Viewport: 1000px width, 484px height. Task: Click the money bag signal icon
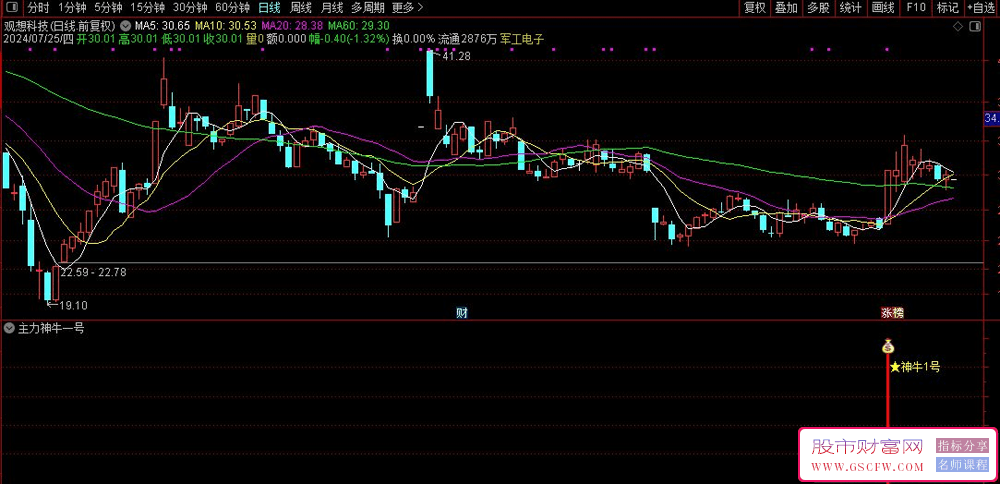[887, 348]
